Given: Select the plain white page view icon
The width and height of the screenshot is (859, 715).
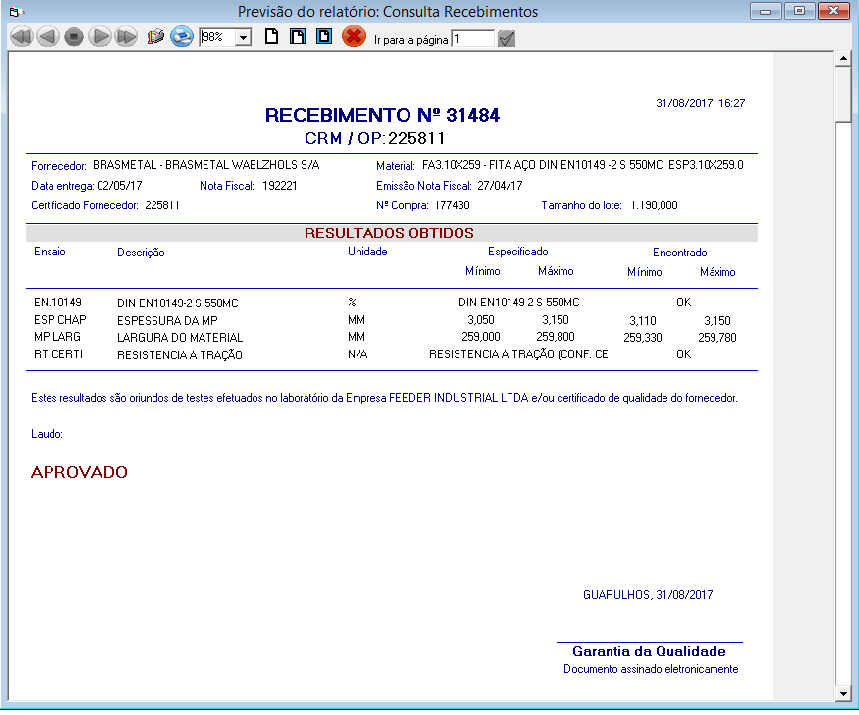Looking at the screenshot, I should tap(271, 37).
